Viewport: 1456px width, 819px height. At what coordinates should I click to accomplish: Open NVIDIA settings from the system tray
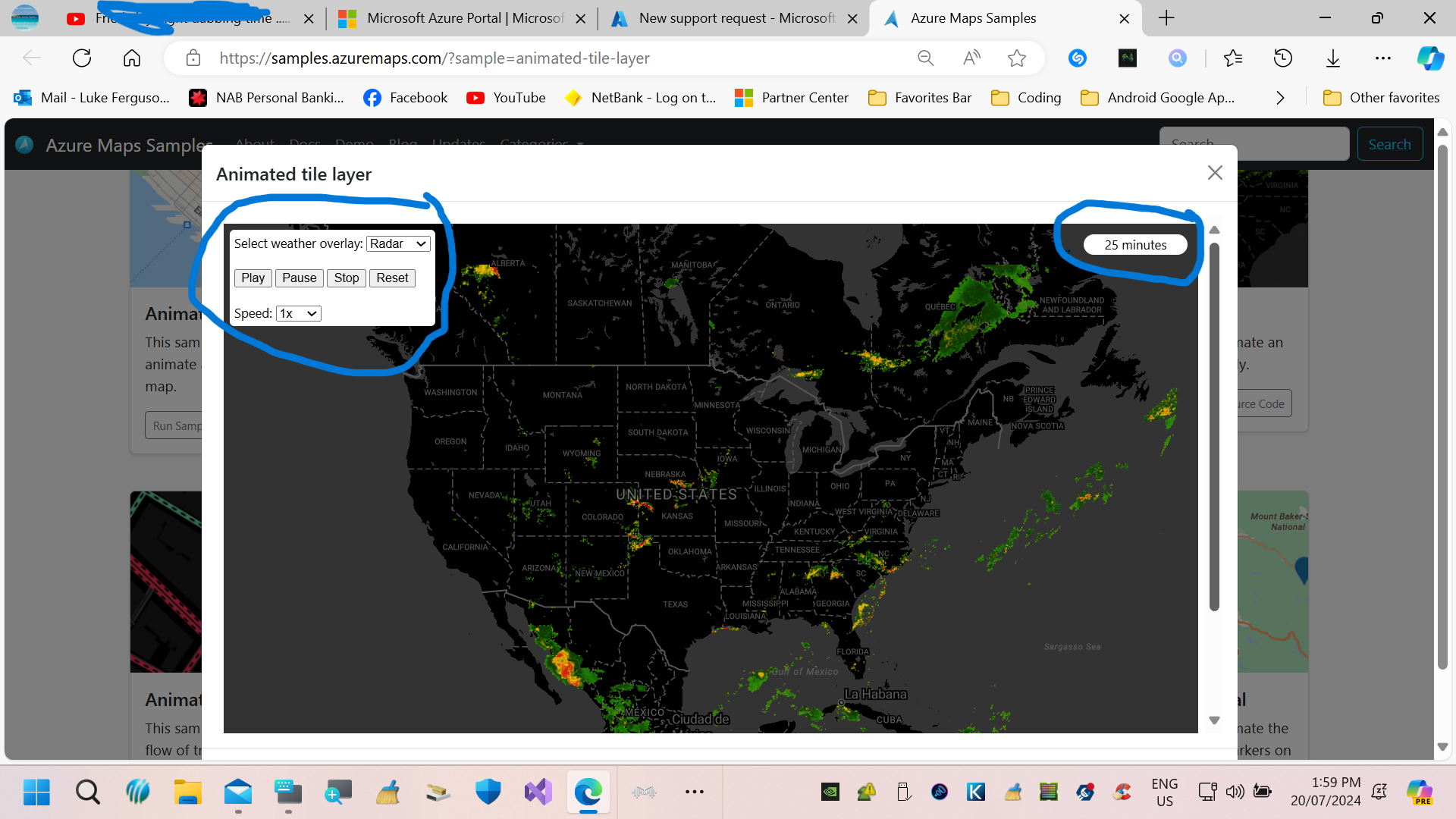(830, 792)
